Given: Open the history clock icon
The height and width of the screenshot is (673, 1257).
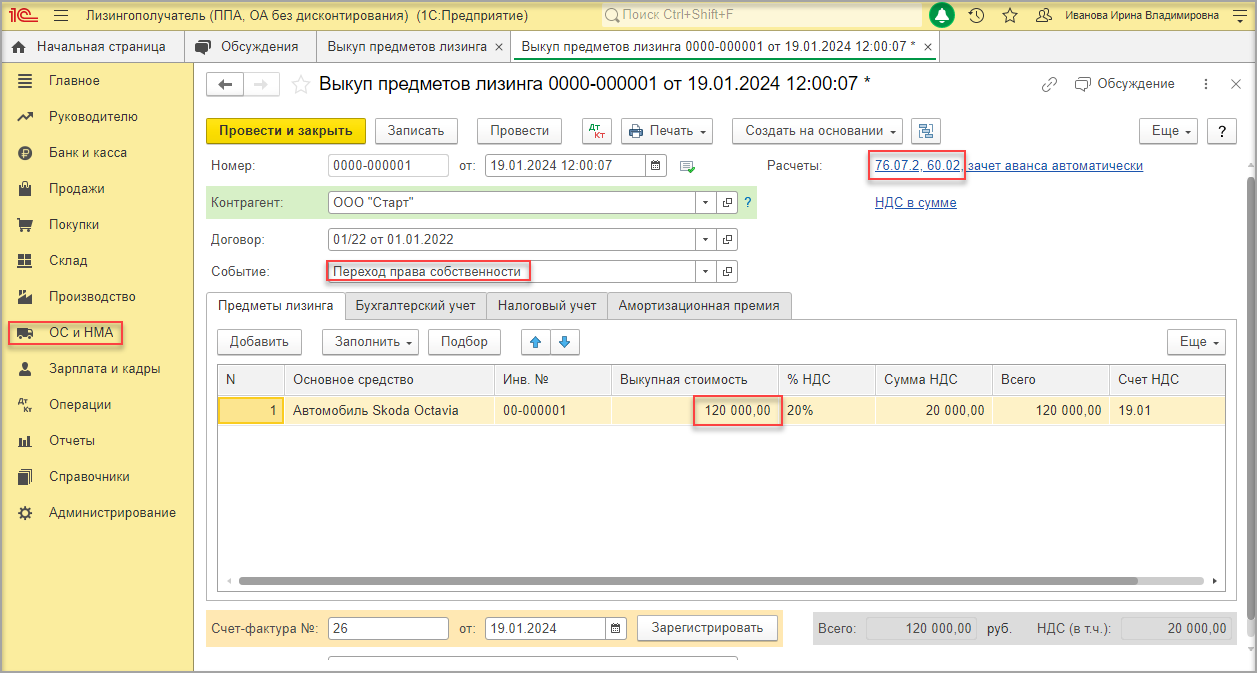Looking at the screenshot, I should coord(976,15).
